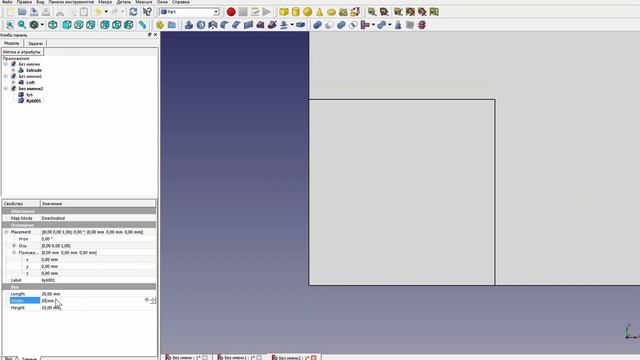Screen dimensions: 640x360
Task: Expand the Ось property row
Action: tap(14, 246)
